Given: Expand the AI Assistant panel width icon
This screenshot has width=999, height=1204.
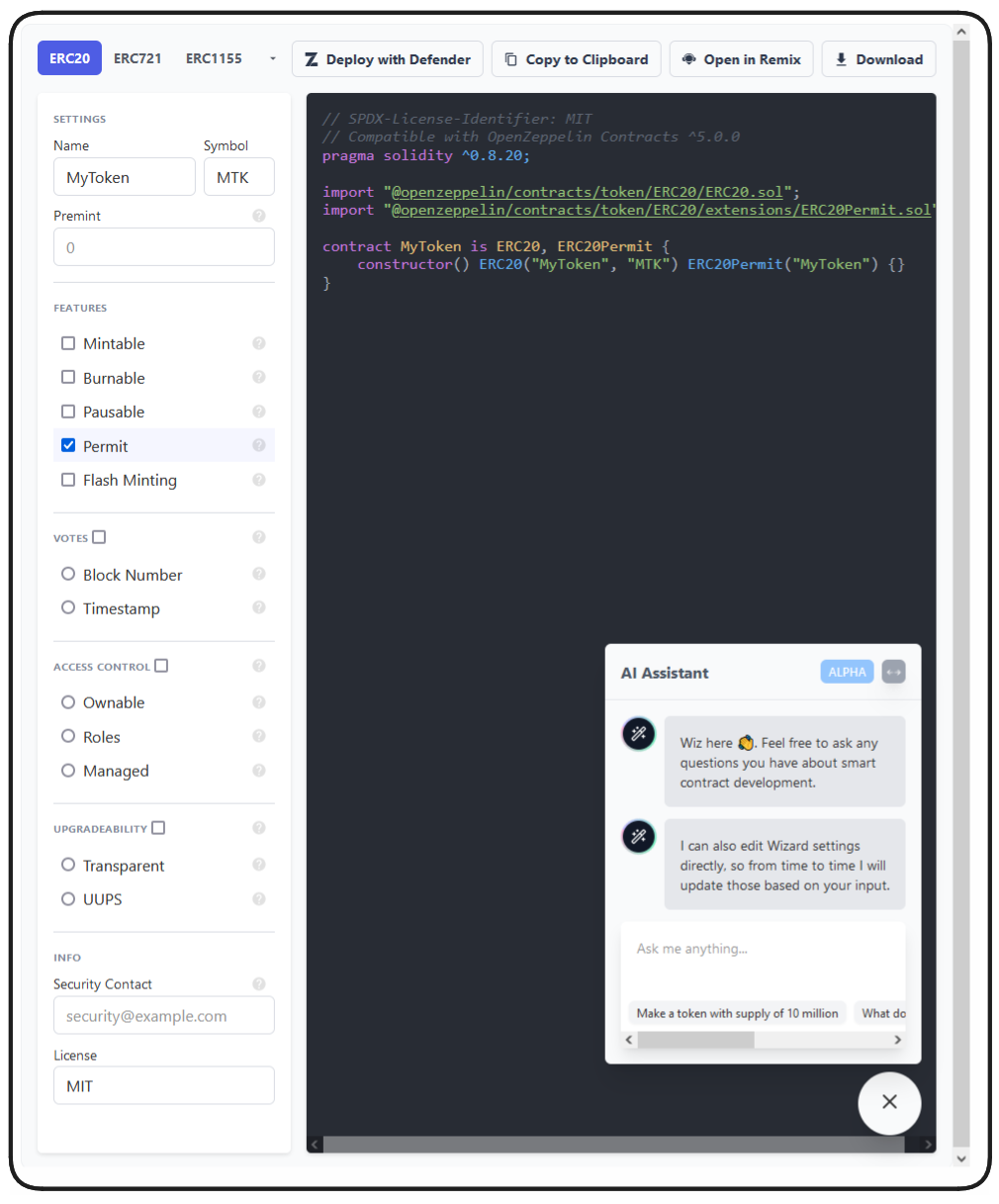Looking at the screenshot, I should click(893, 672).
